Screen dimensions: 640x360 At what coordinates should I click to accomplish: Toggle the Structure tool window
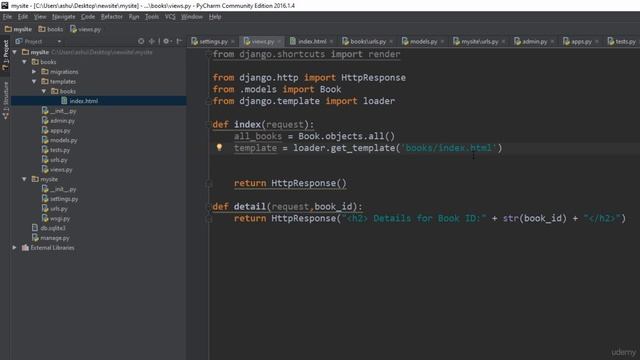5,100
